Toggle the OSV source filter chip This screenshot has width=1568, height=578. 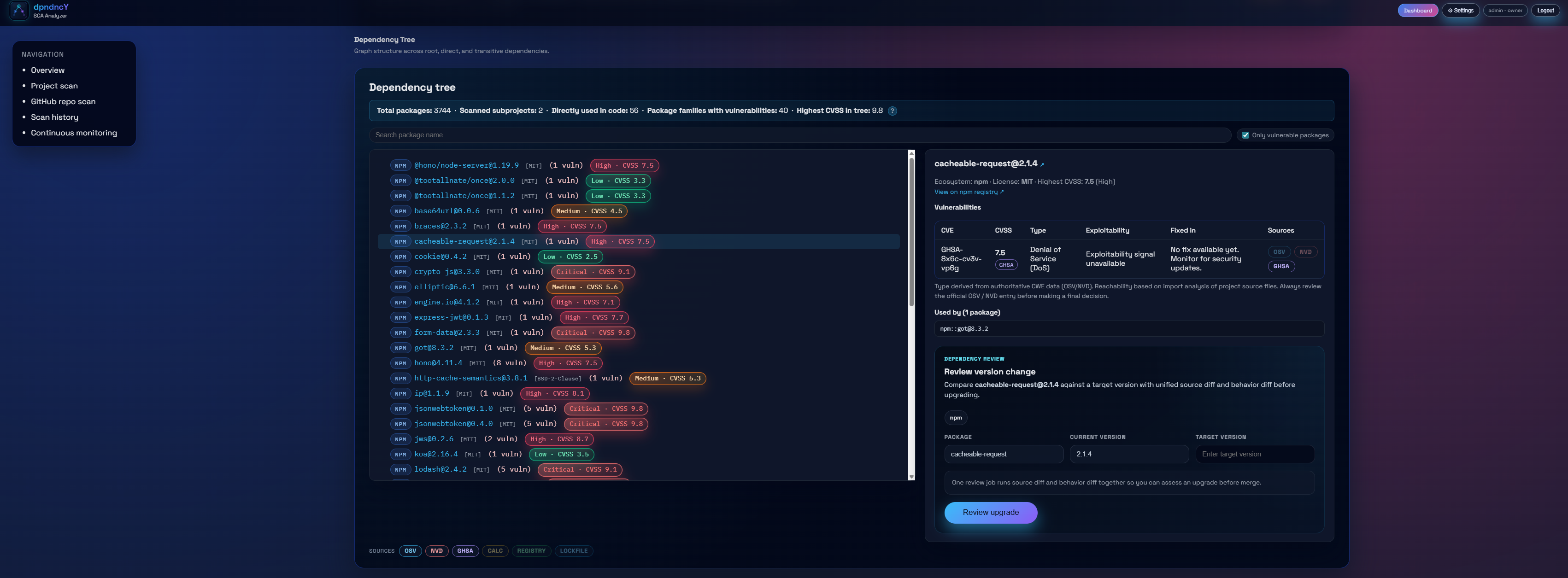click(x=410, y=551)
